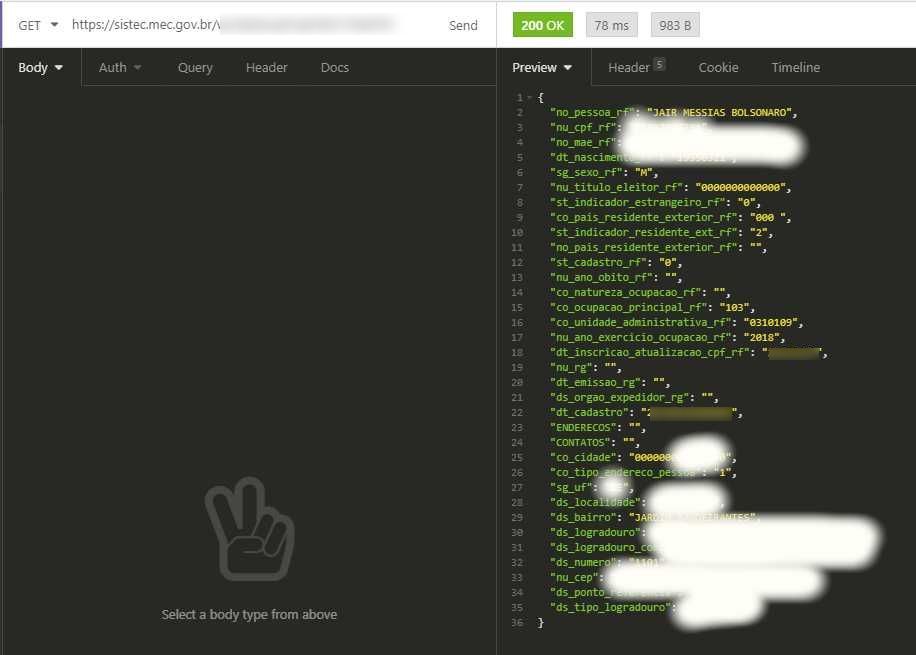Click the request URL field

click(234, 25)
